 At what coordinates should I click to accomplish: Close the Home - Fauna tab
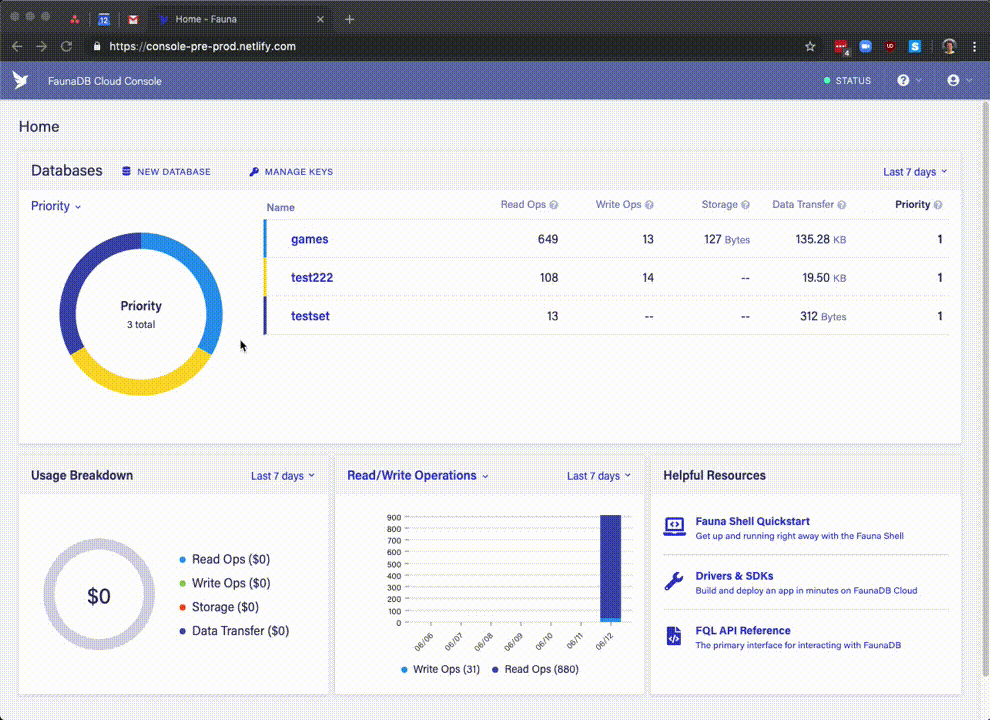(x=320, y=19)
